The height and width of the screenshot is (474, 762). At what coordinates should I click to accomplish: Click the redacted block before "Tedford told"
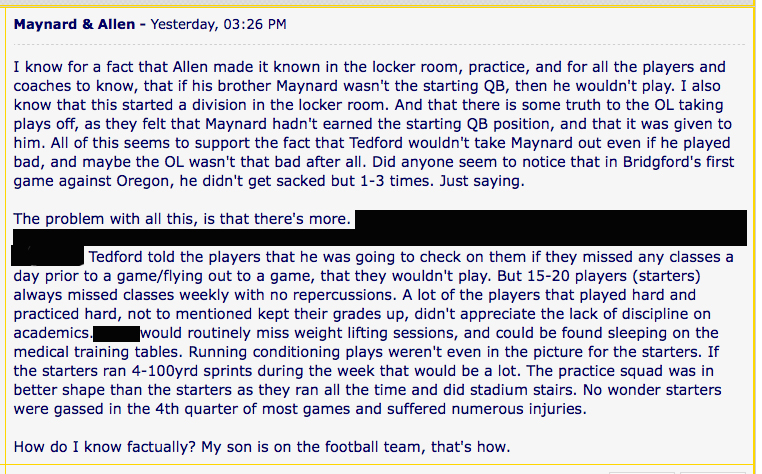47,255
